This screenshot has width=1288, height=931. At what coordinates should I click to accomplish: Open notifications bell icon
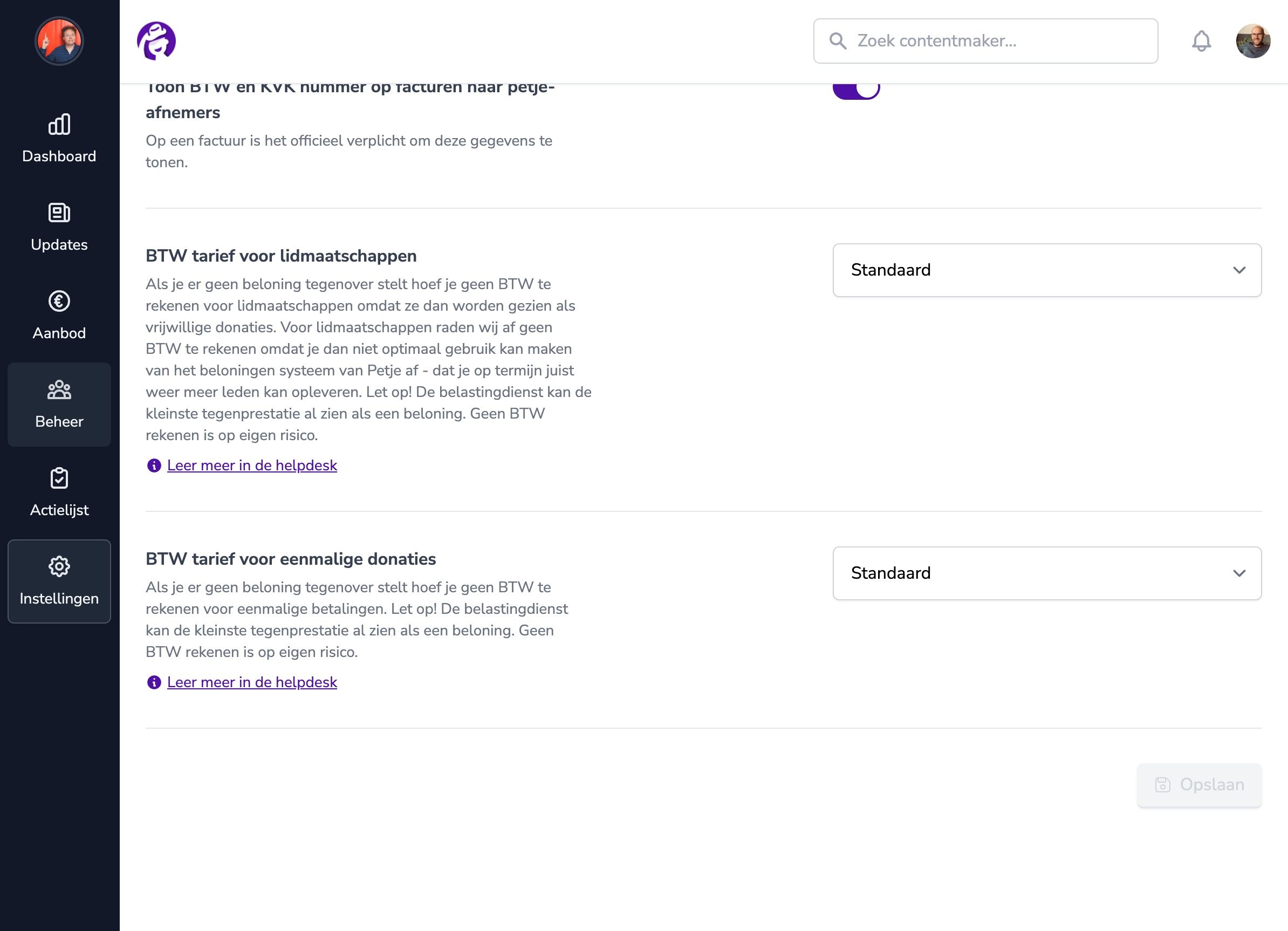click(x=1201, y=41)
